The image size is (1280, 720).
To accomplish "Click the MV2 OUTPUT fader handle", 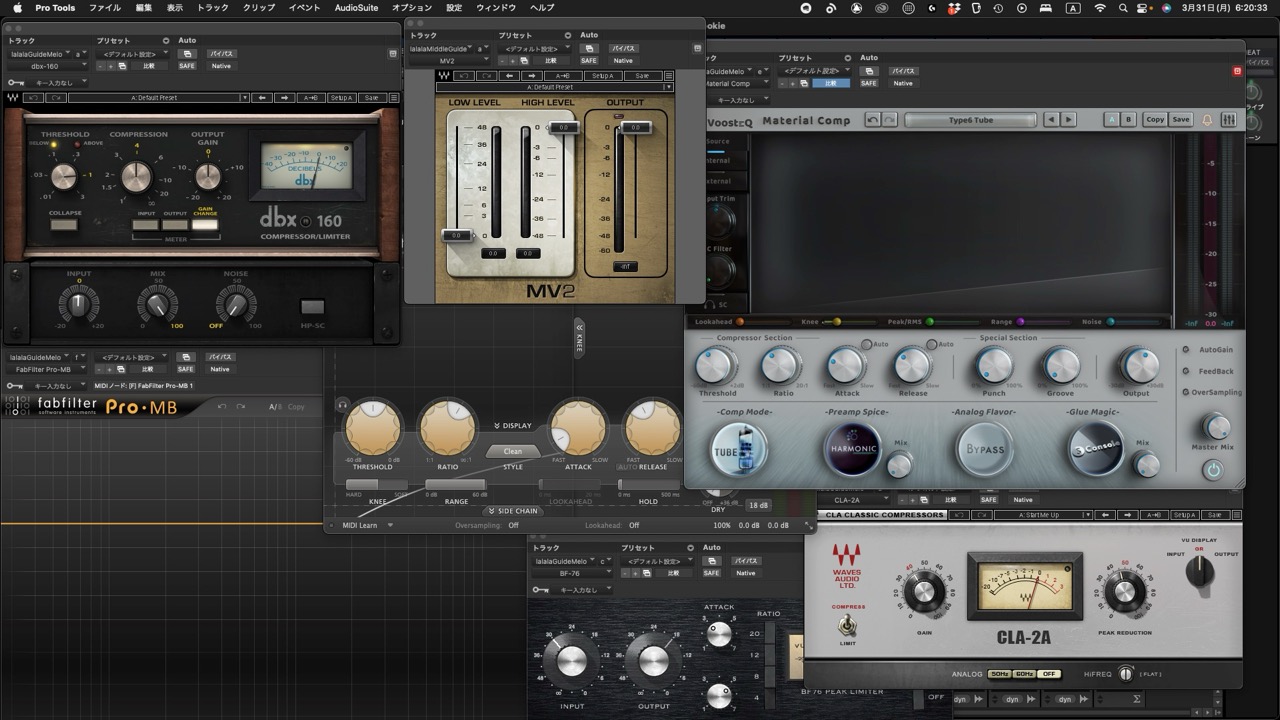I will [x=634, y=127].
